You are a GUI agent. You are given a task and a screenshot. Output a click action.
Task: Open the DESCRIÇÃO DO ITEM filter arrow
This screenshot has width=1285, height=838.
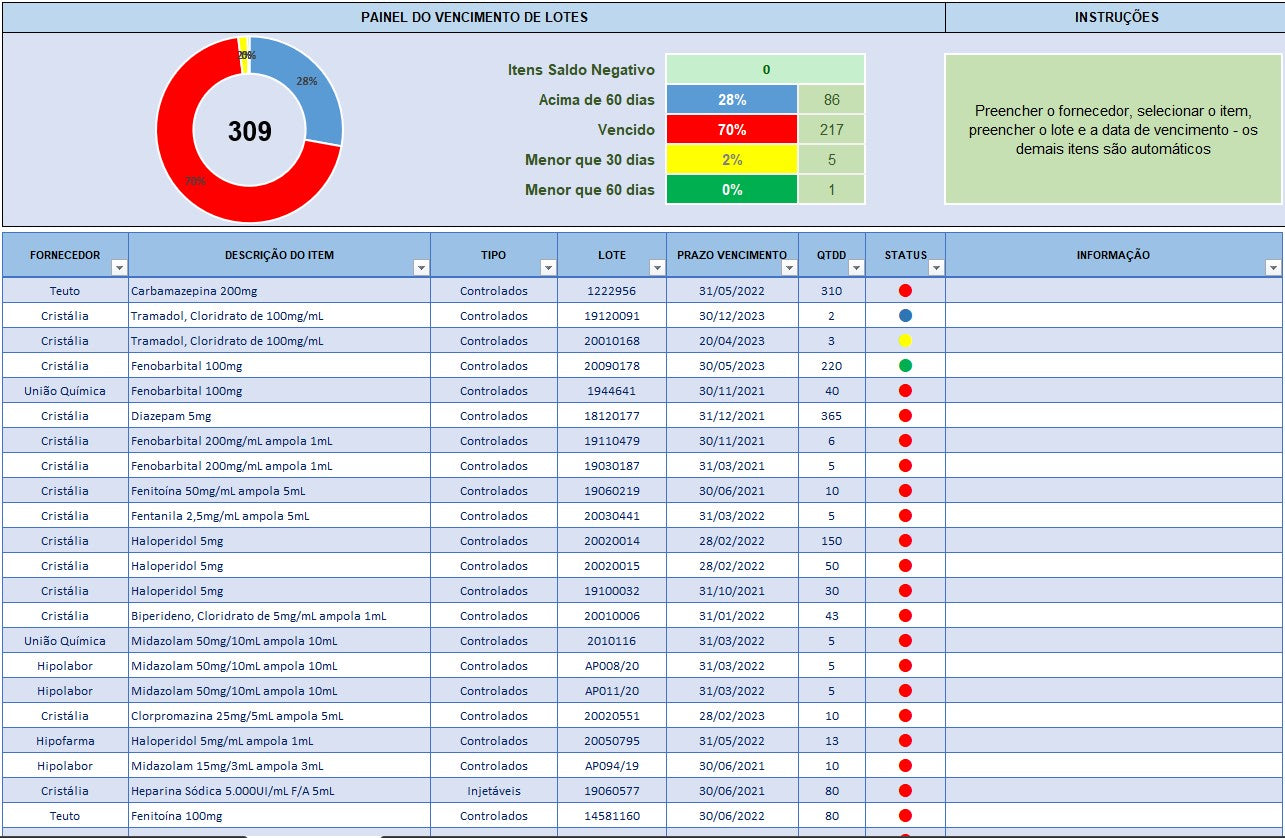click(x=421, y=268)
